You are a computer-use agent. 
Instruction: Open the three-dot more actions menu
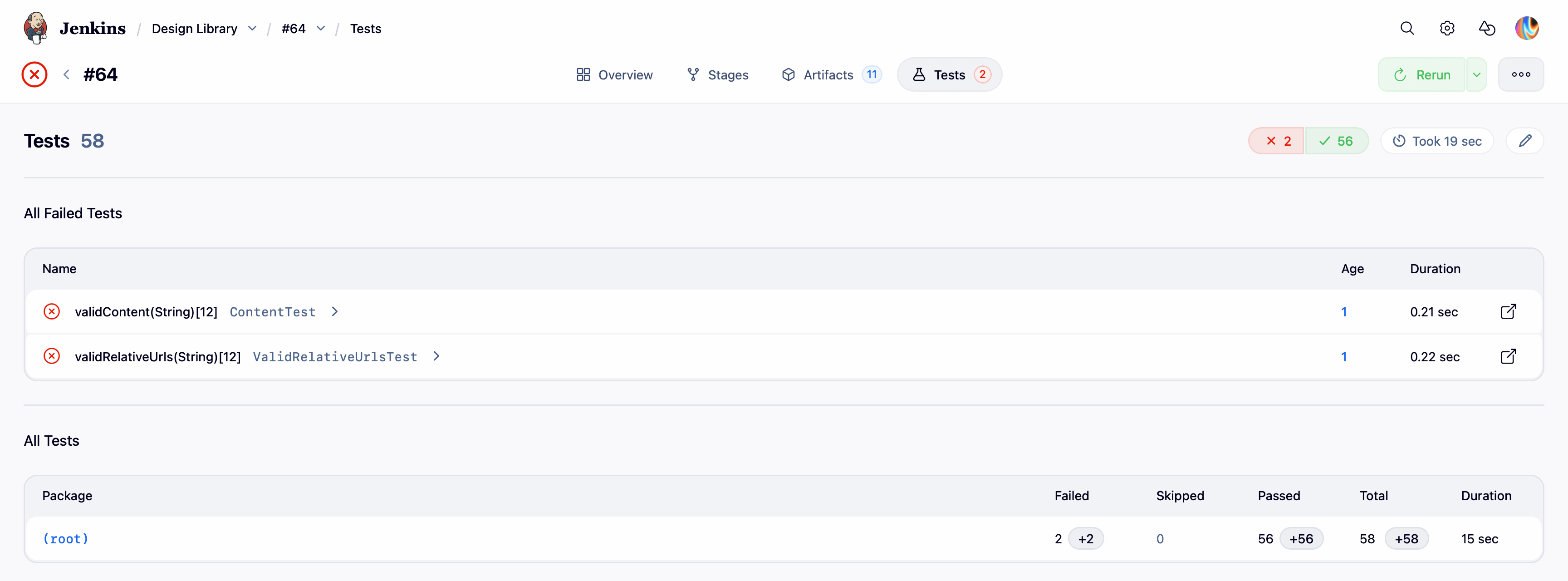click(x=1520, y=74)
